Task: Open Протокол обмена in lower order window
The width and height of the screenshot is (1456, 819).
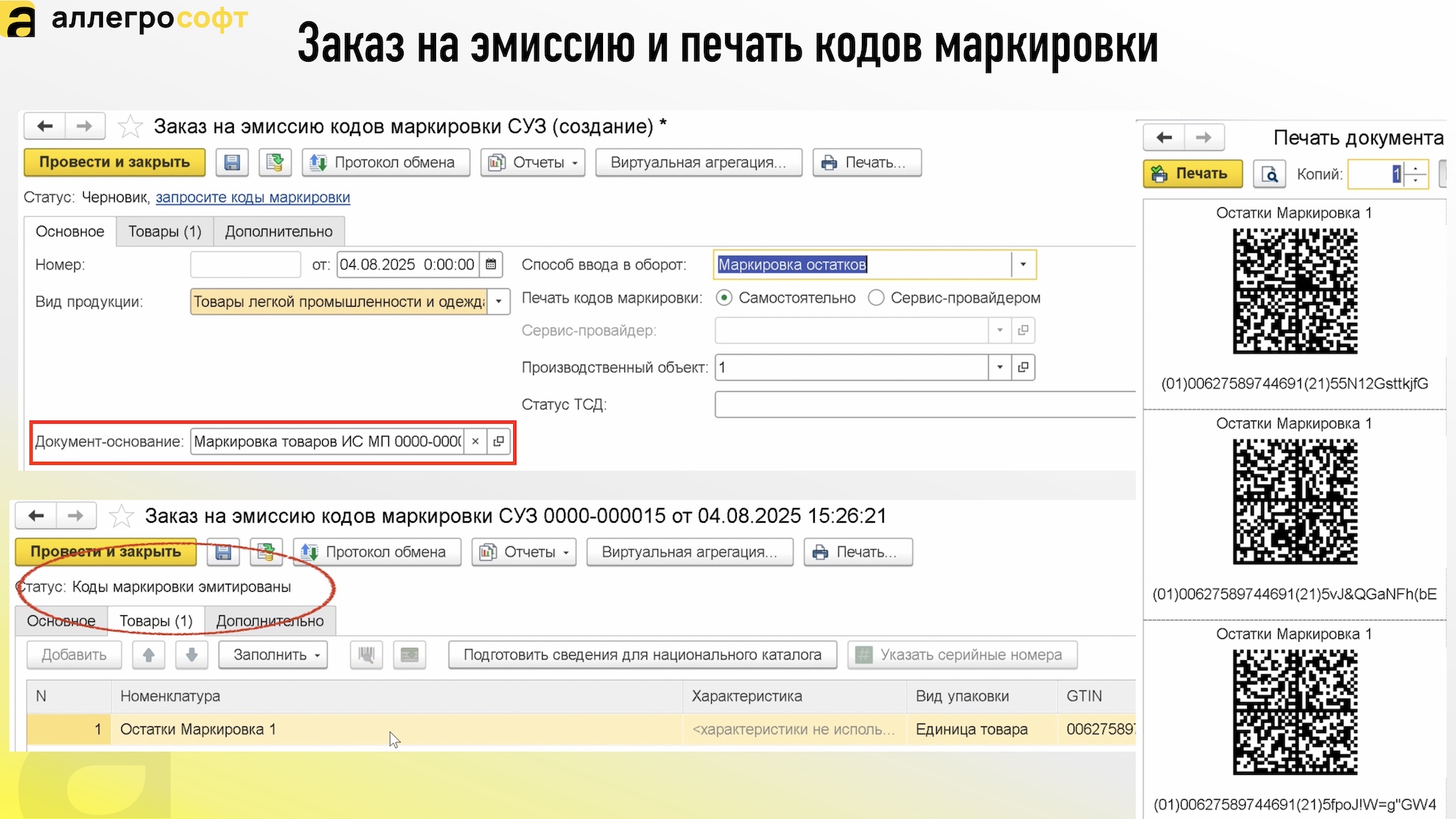Action: pyautogui.click(x=377, y=552)
